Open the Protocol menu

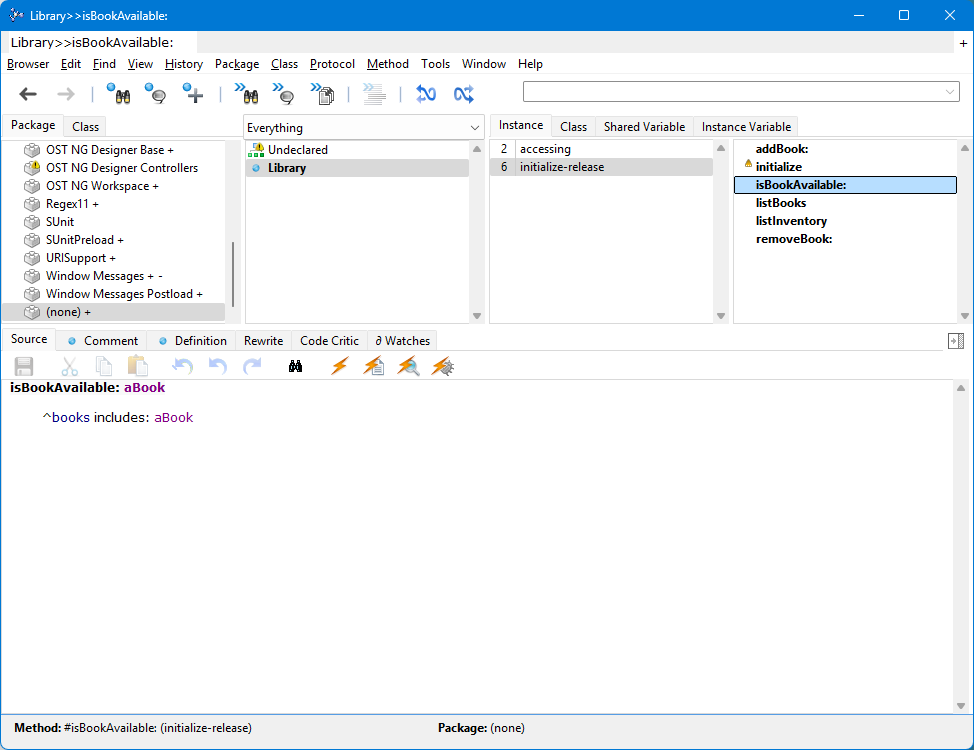pyautogui.click(x=332, y=64)
